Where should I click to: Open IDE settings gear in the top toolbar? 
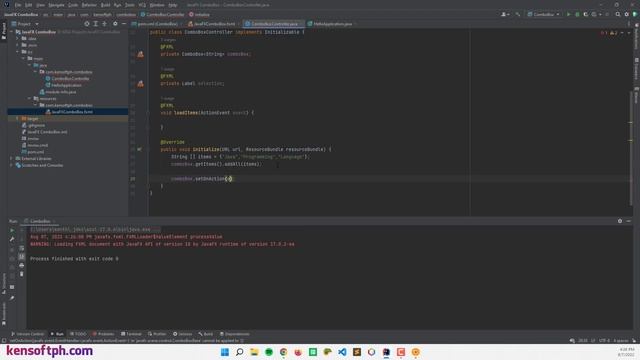[627, 14]
